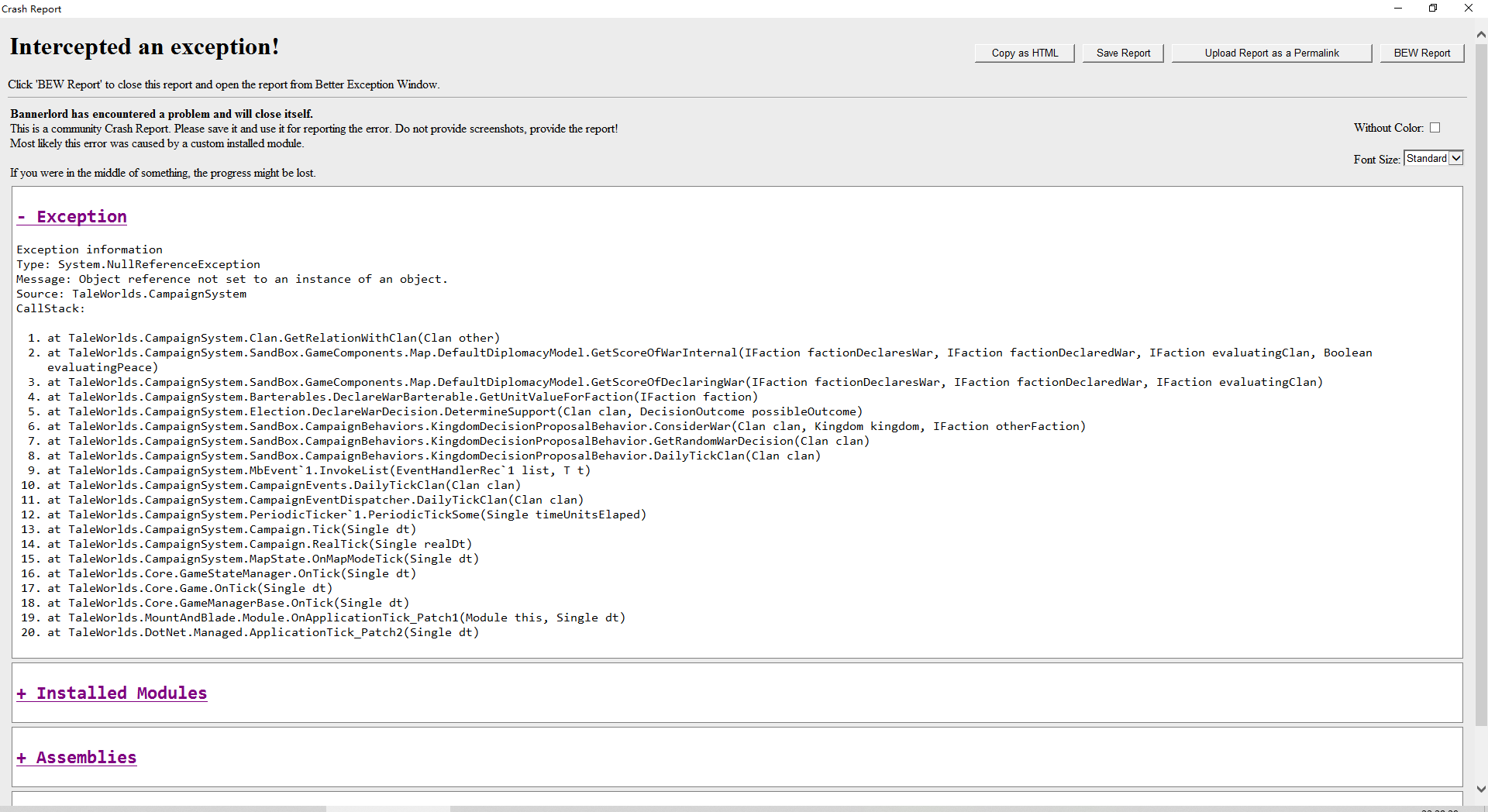The width and height of the screenshot is (1488, 812).
Task: Expand the Installed Modules section
Action: tap(112, 693)
